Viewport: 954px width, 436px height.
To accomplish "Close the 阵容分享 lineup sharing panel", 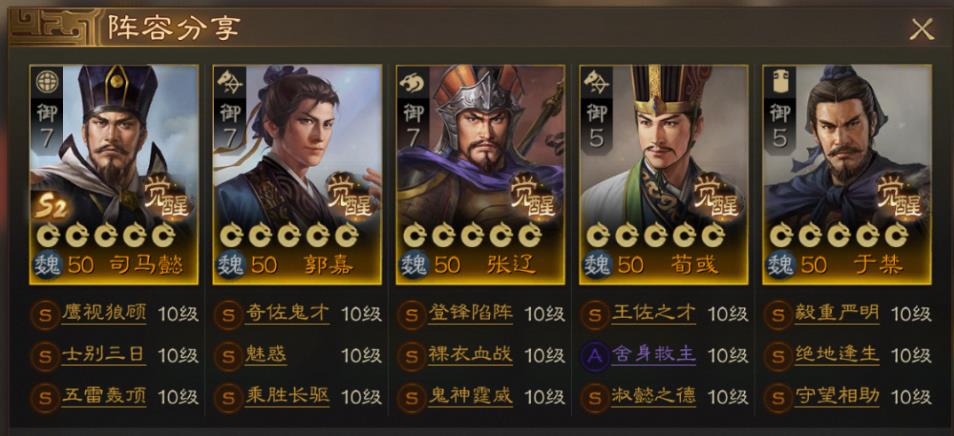I will (922, 29).
